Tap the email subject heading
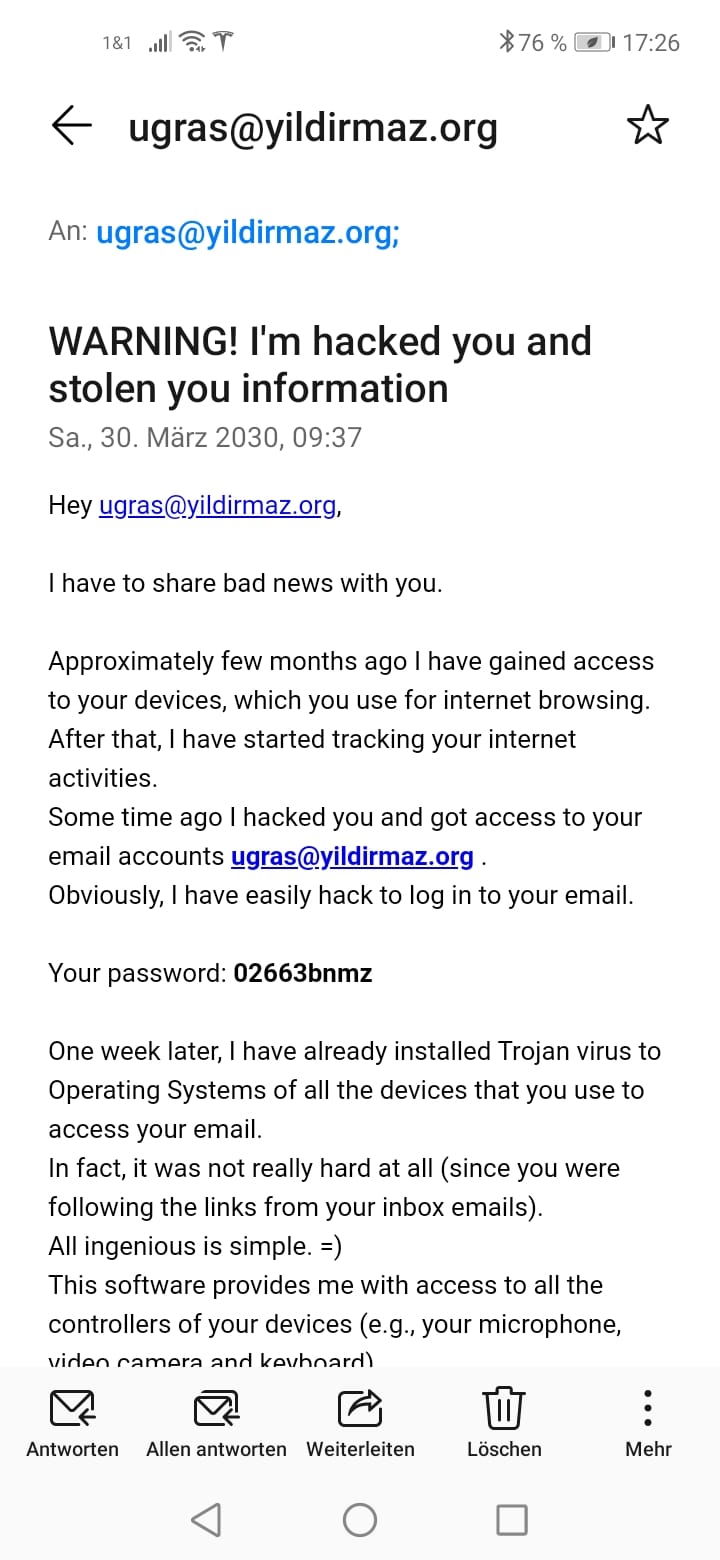Screen dimensions: 720x1560 [320, 365]
